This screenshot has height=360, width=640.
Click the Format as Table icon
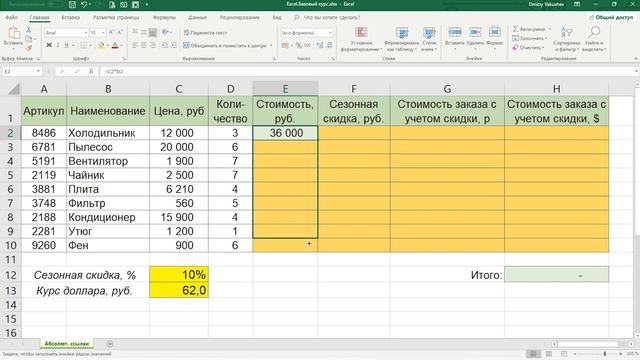click(x=402, y=33)
